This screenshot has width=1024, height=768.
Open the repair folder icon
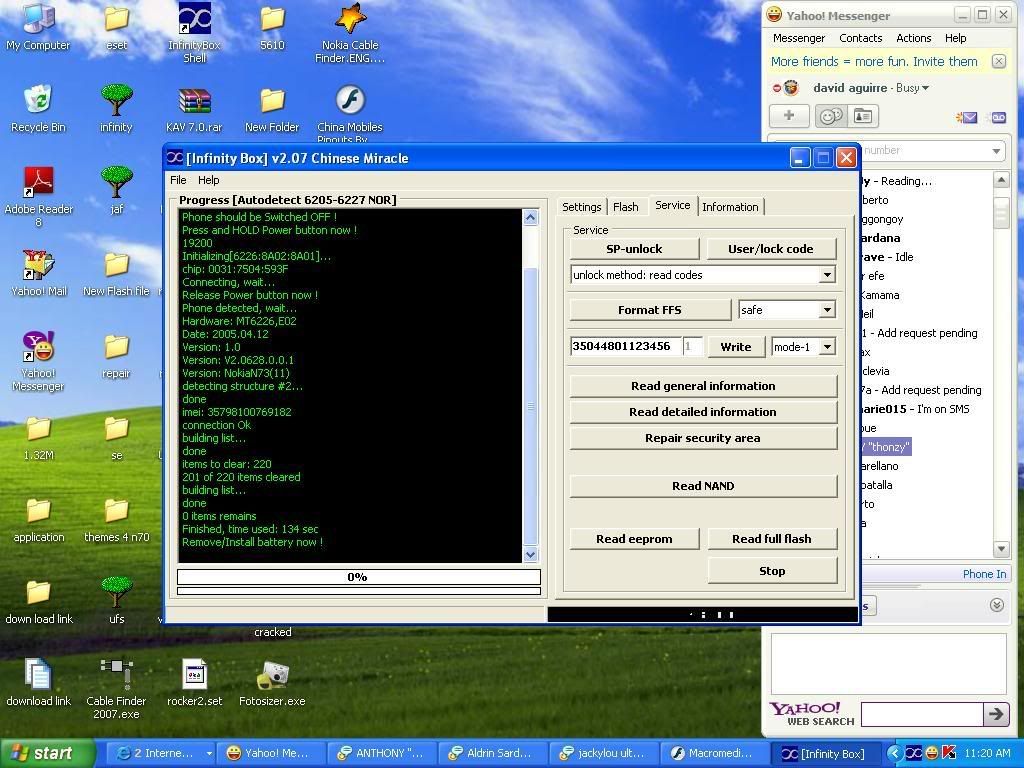click(116, 355)
